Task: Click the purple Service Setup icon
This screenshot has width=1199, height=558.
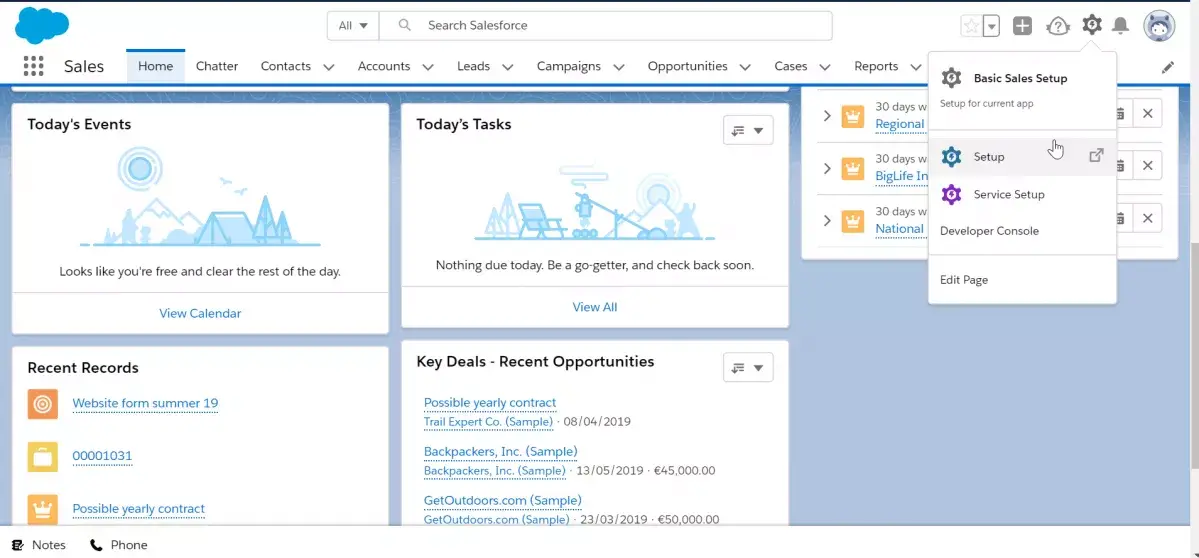Action: (x=951, y=194)
